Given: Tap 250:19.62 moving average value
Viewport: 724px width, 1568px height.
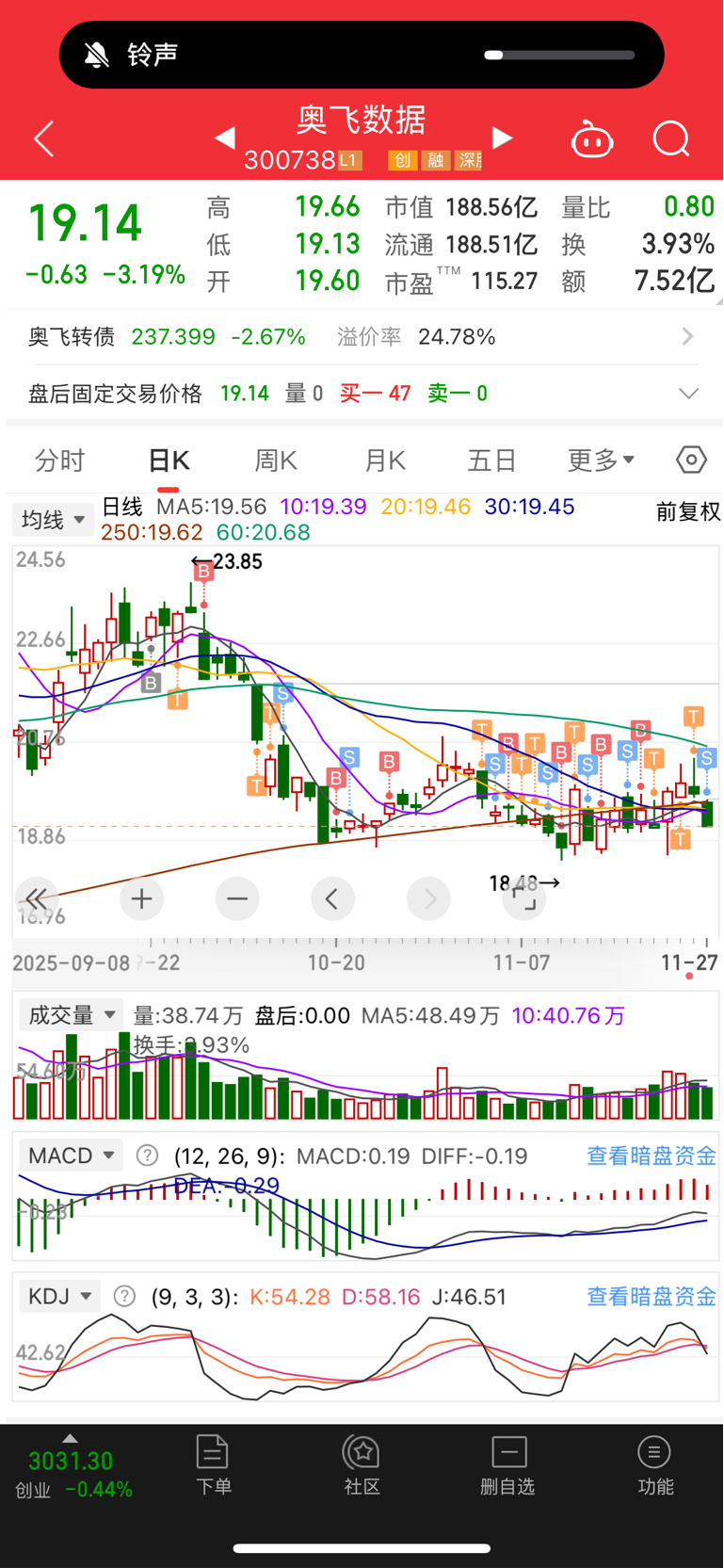Looking at the screenshot, I should click(152, 532).
